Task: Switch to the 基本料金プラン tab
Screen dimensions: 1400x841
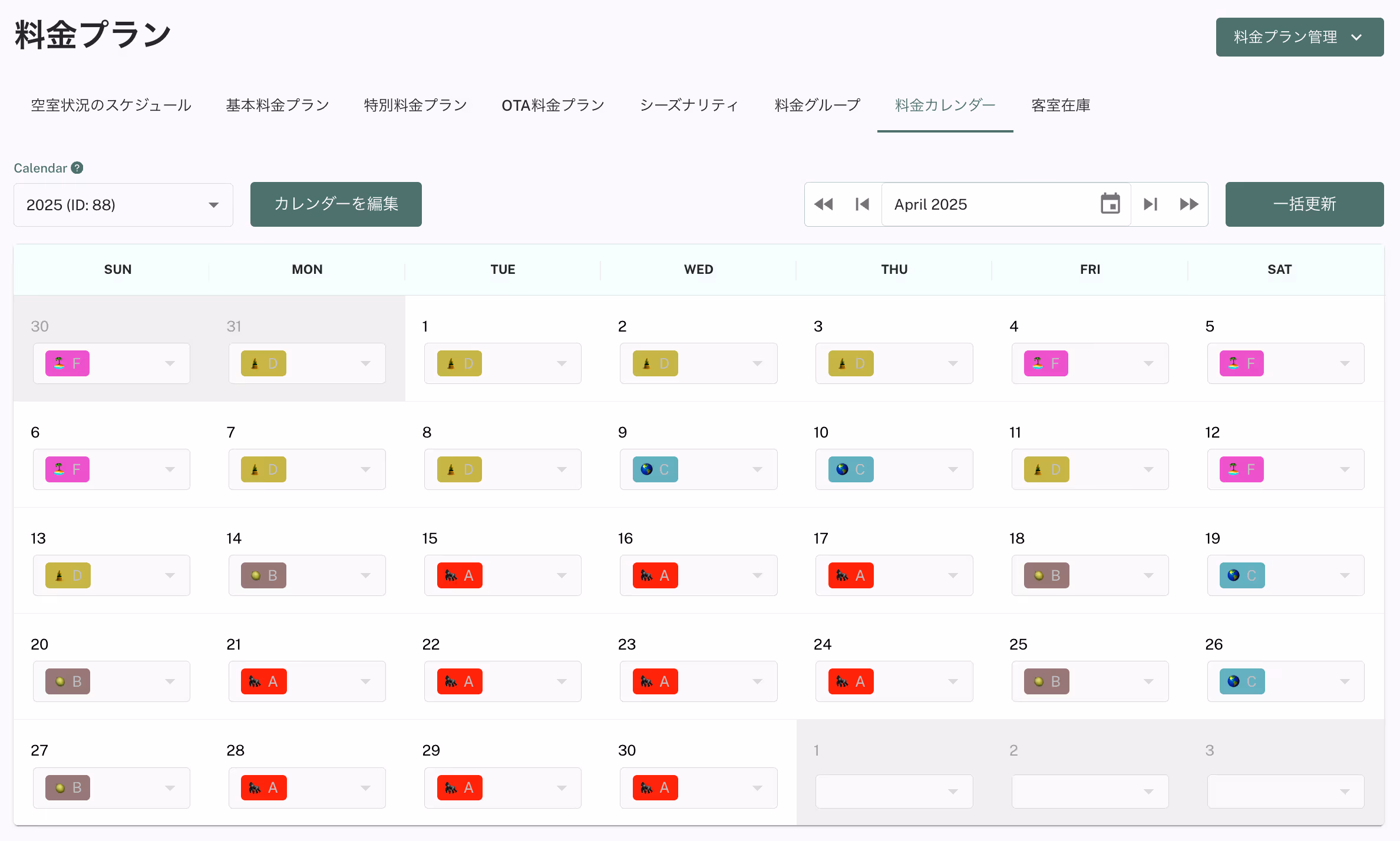Action: (278, 105)
